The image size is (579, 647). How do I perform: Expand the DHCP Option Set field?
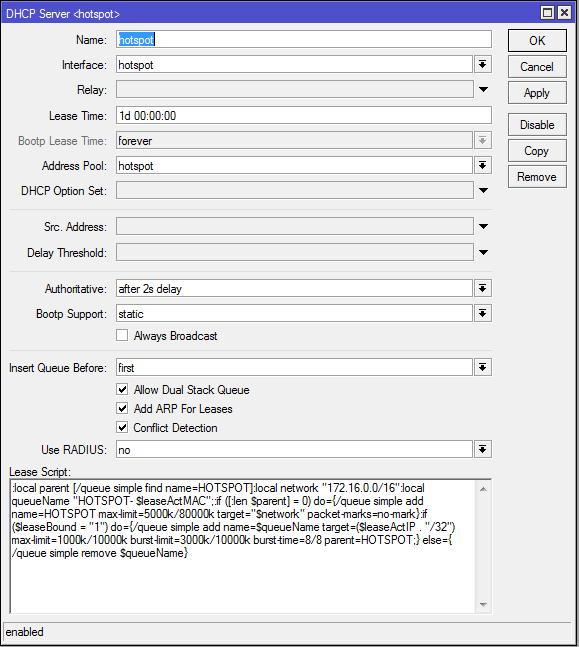pos(483,190)
